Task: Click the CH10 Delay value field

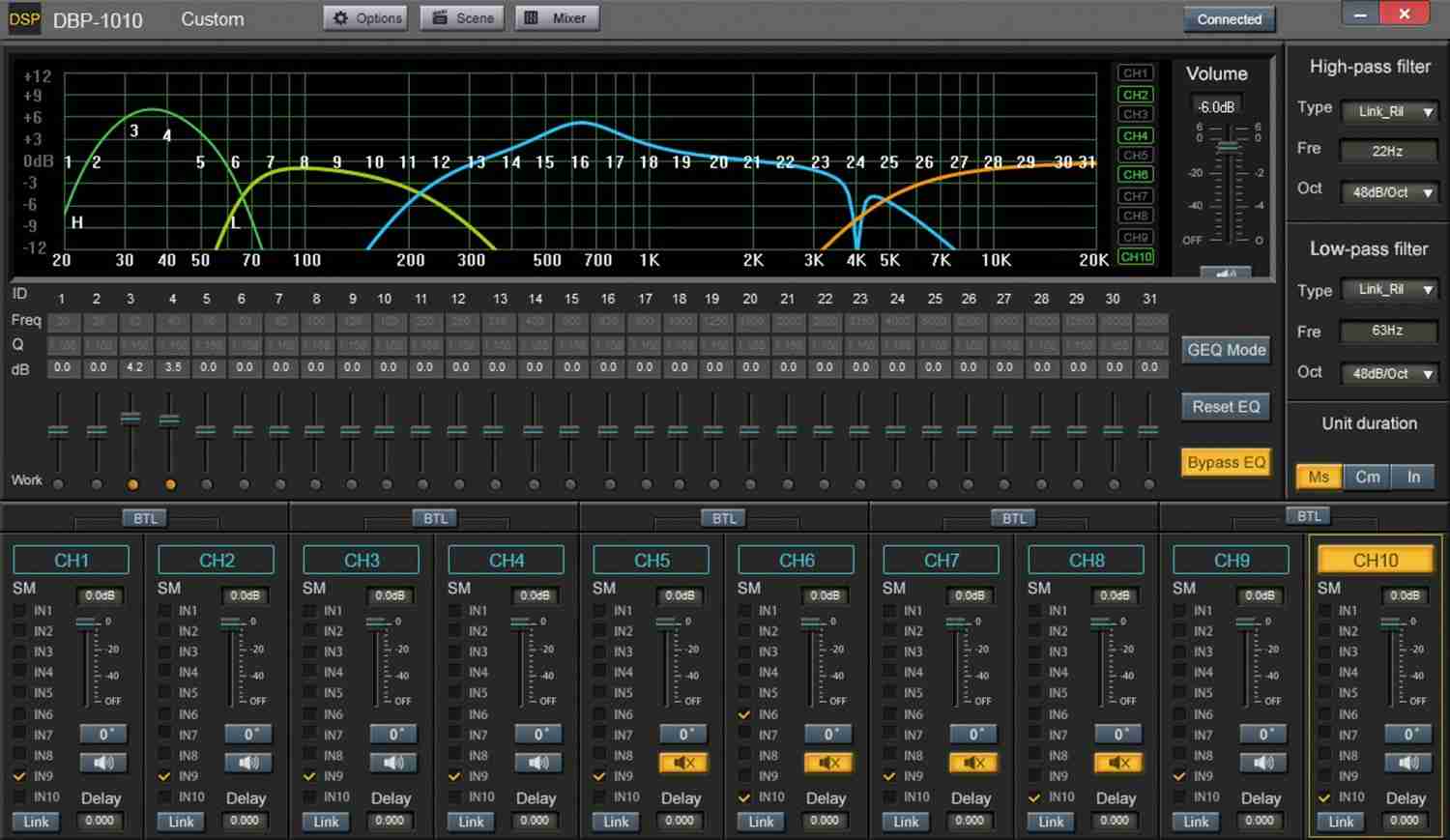Action: [x=1405, y=821]
